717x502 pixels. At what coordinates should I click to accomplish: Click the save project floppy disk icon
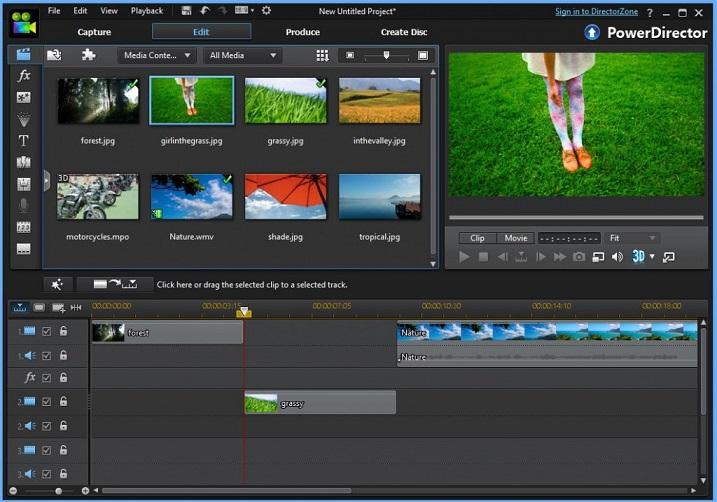pos(188,10)
